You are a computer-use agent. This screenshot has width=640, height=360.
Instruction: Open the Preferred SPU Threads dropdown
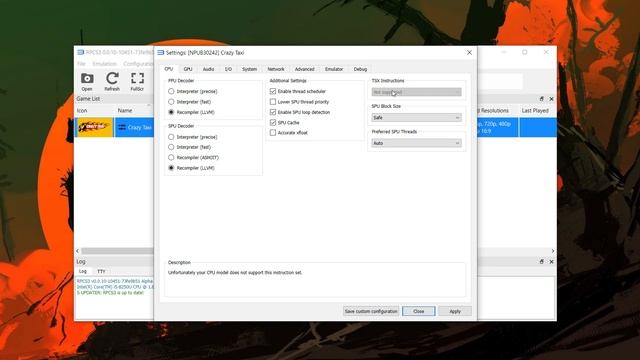(416, 143)
